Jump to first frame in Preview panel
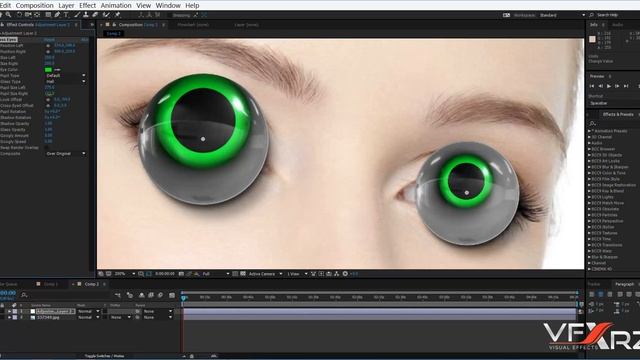Image resolution: width=640 pixels, height=360 pixels. [592, 86]
